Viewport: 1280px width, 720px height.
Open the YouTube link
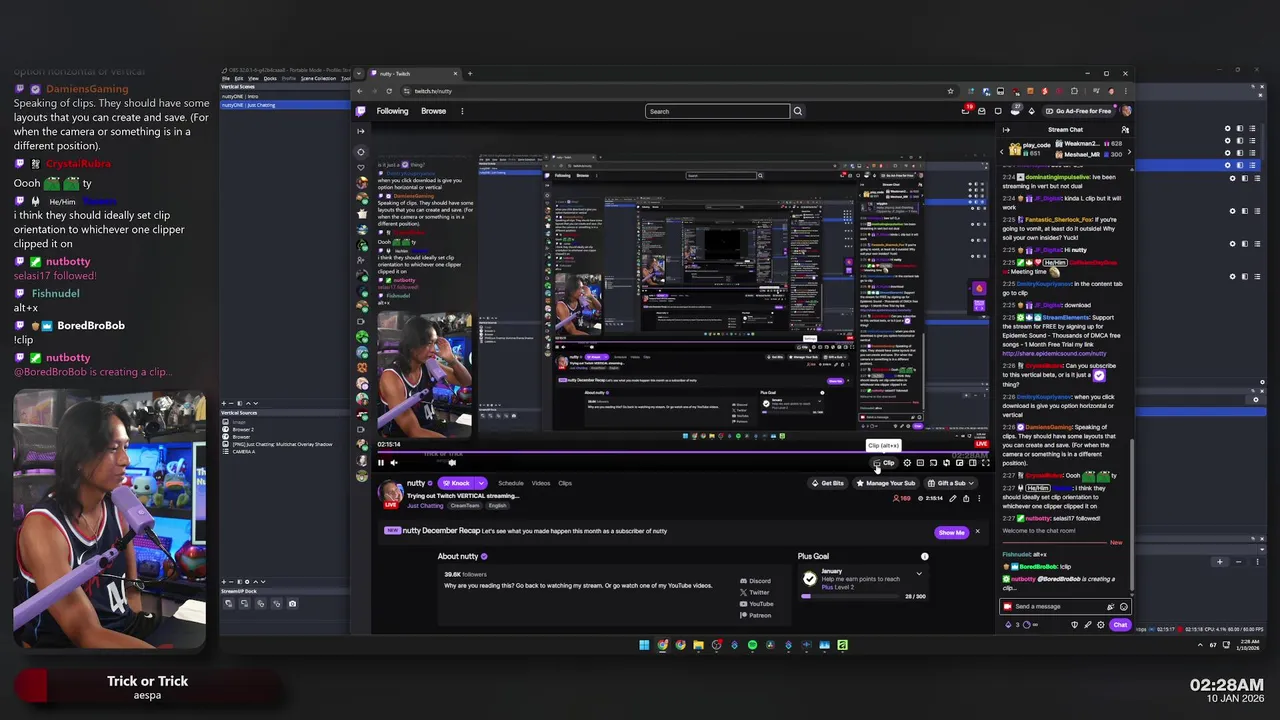click(x=757, y=604)
